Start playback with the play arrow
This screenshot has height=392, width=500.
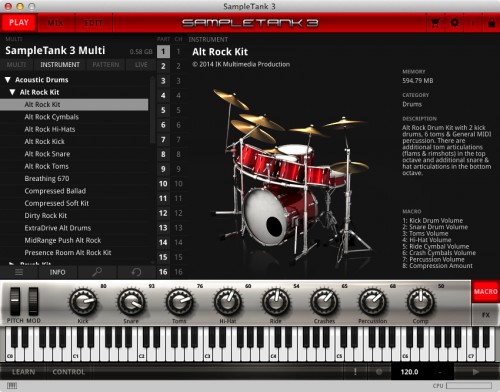tap(476, 372)
